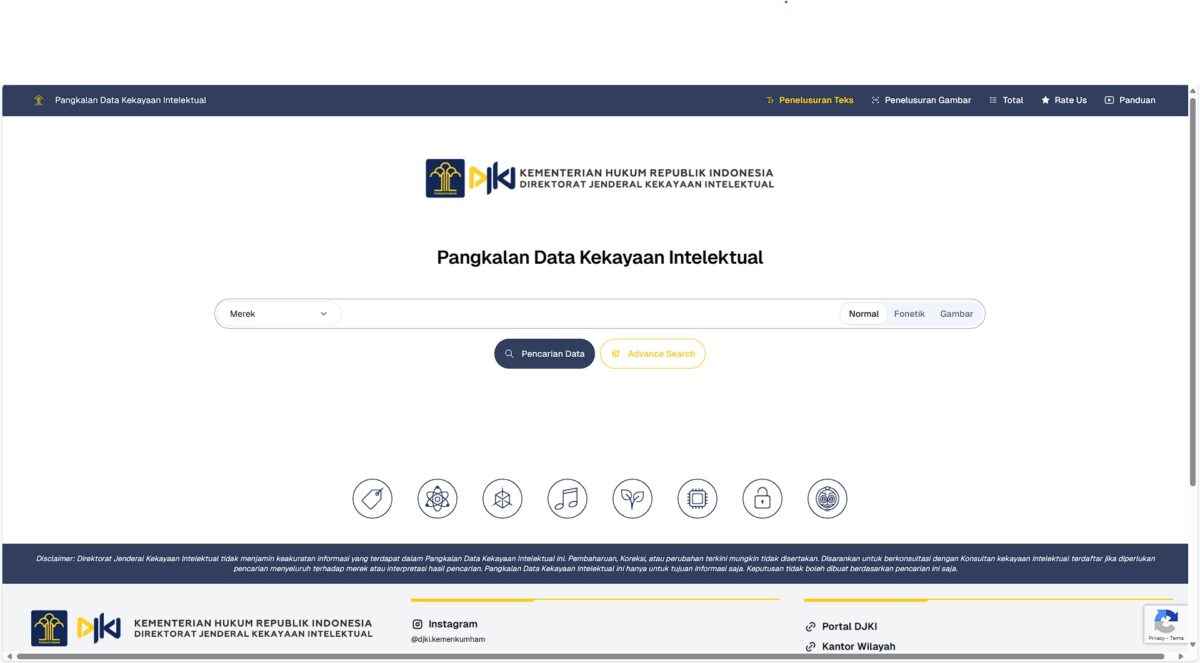Click the star icon next to Rate Us
Screen dimensions: 1200x663
point(1045,100)
